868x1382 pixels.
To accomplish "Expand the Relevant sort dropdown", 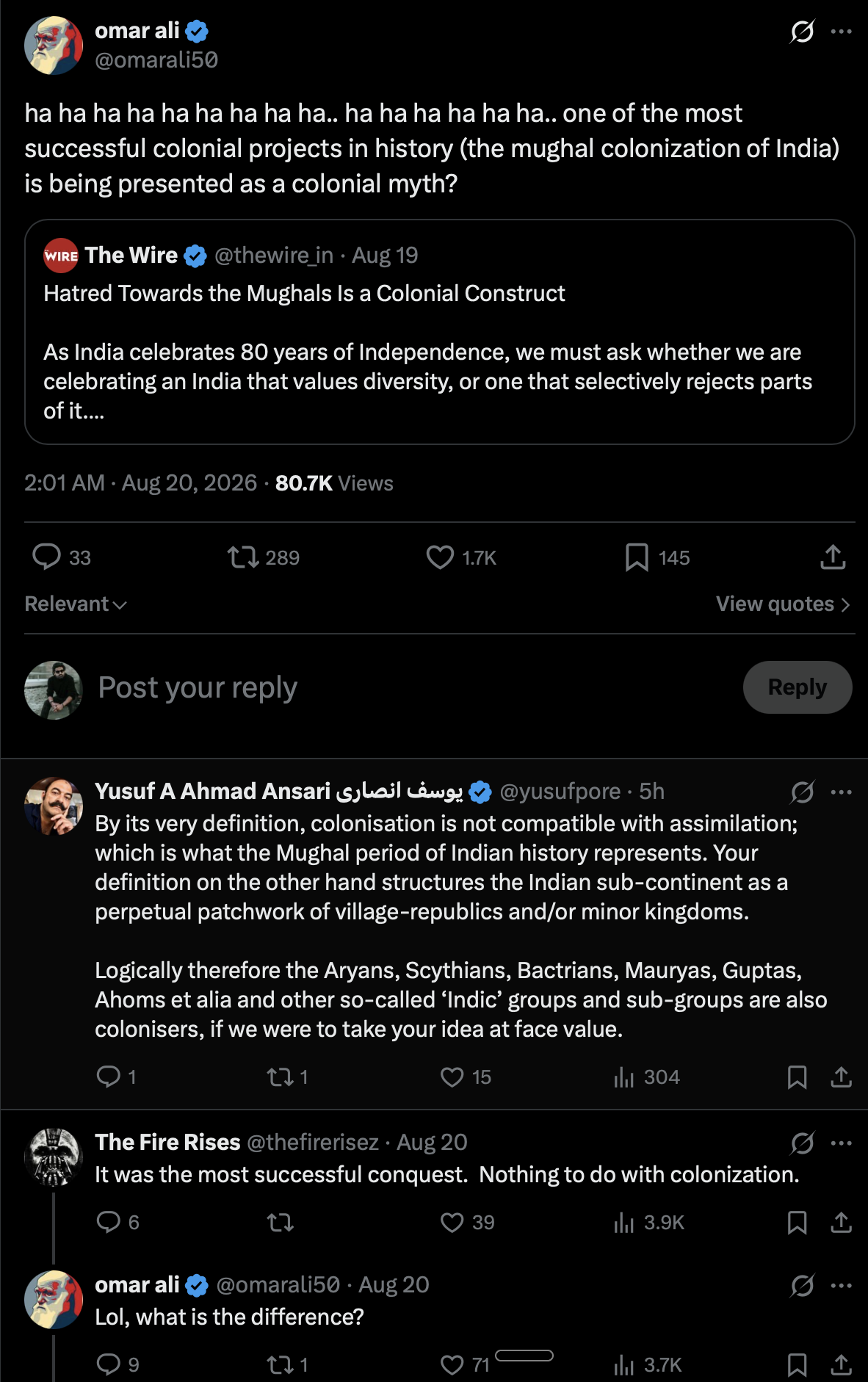I will pos(76,604).
